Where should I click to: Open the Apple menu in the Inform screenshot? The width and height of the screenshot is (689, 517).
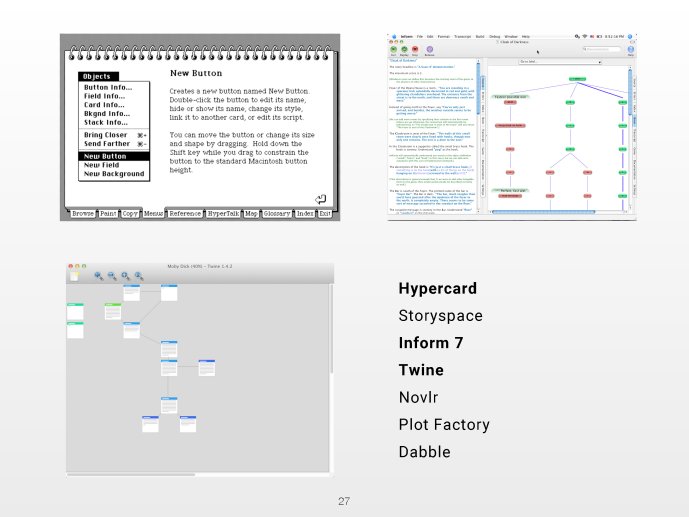coord(394,36)
